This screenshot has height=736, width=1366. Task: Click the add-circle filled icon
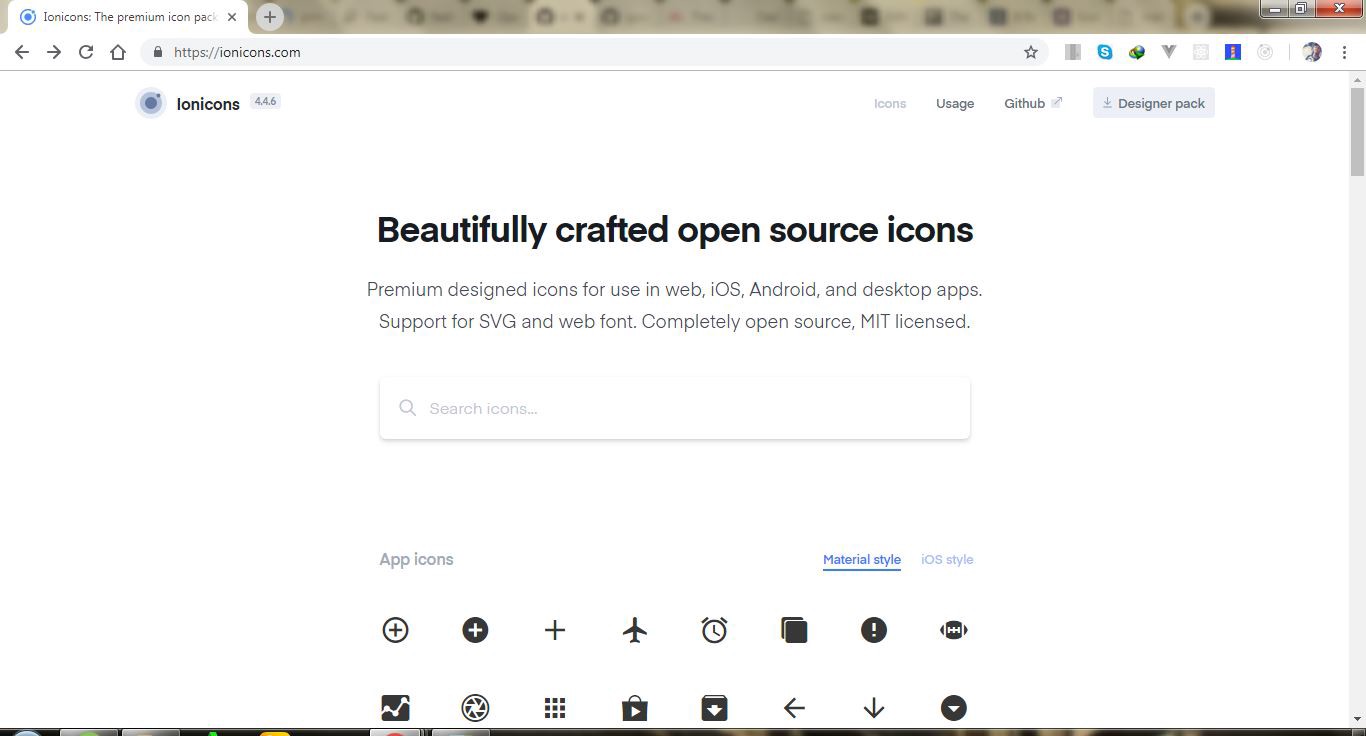click(475, 630)
